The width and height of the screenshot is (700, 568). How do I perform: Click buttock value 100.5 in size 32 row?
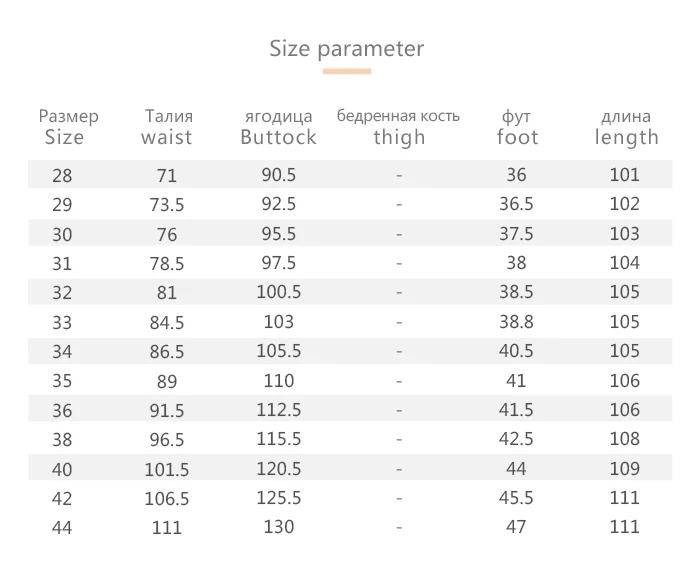[x=279, y=292]
